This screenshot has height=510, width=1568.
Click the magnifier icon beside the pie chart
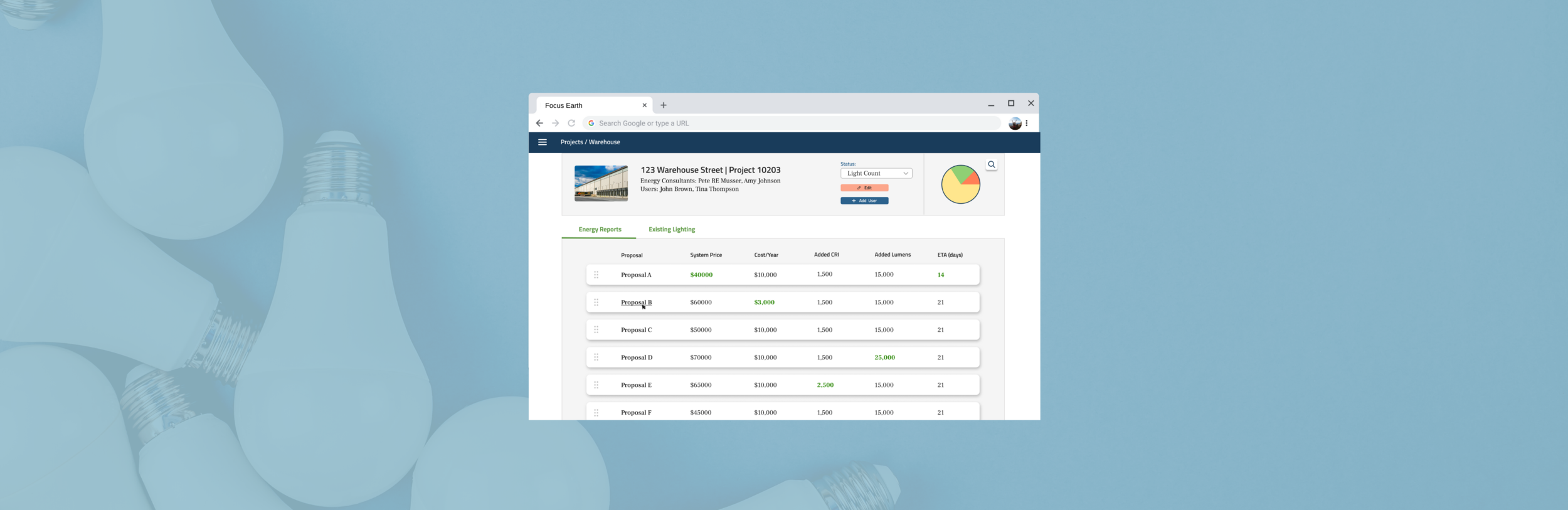click(x=992, y=164)
